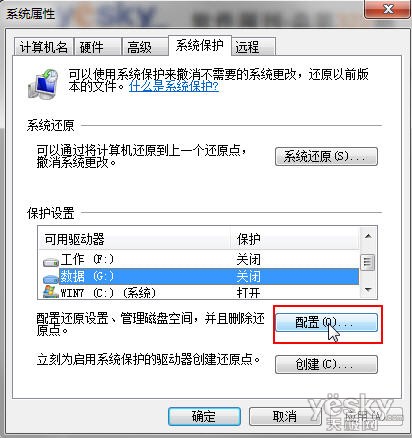Click the drive list scrollbar thumb
The width and height of the screenshot is (412, 438).
click(x=368, y=262)
